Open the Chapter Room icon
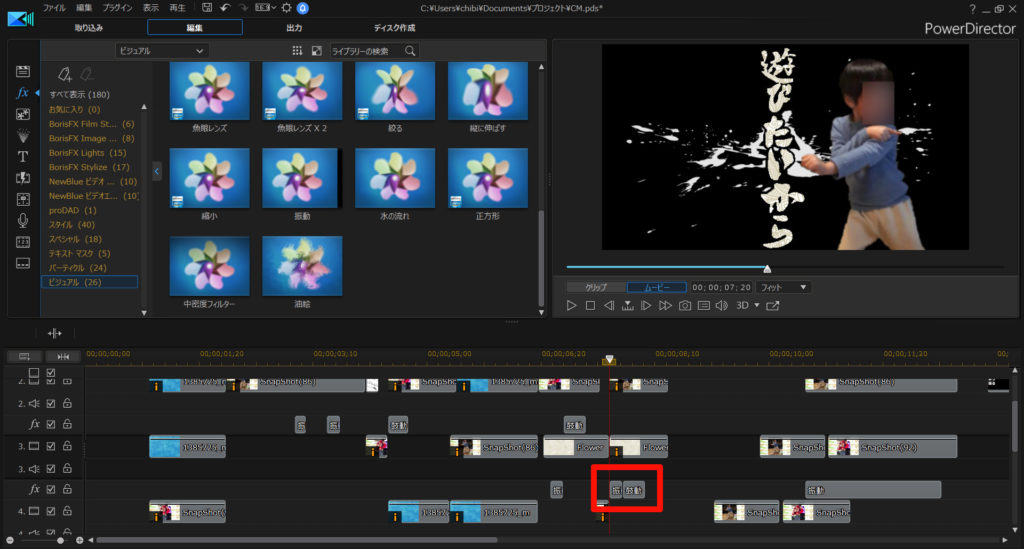The height and width of the screenshot is (549, 1024). point(23,242)
